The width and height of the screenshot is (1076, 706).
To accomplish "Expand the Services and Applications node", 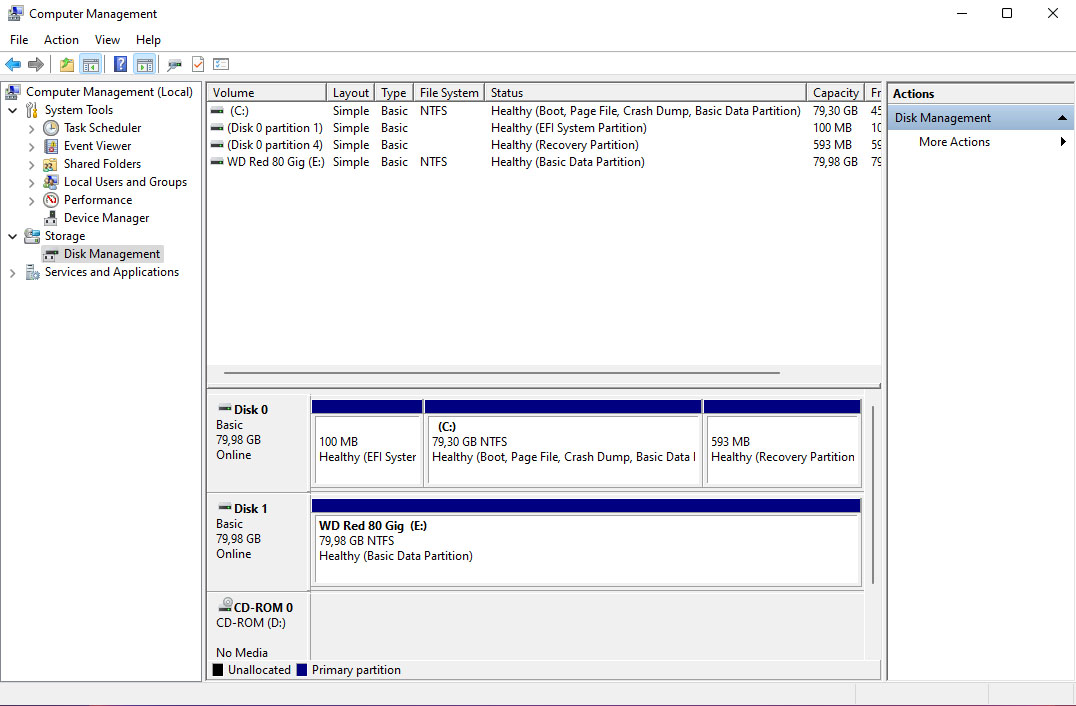I will click(x=12, y=271).
